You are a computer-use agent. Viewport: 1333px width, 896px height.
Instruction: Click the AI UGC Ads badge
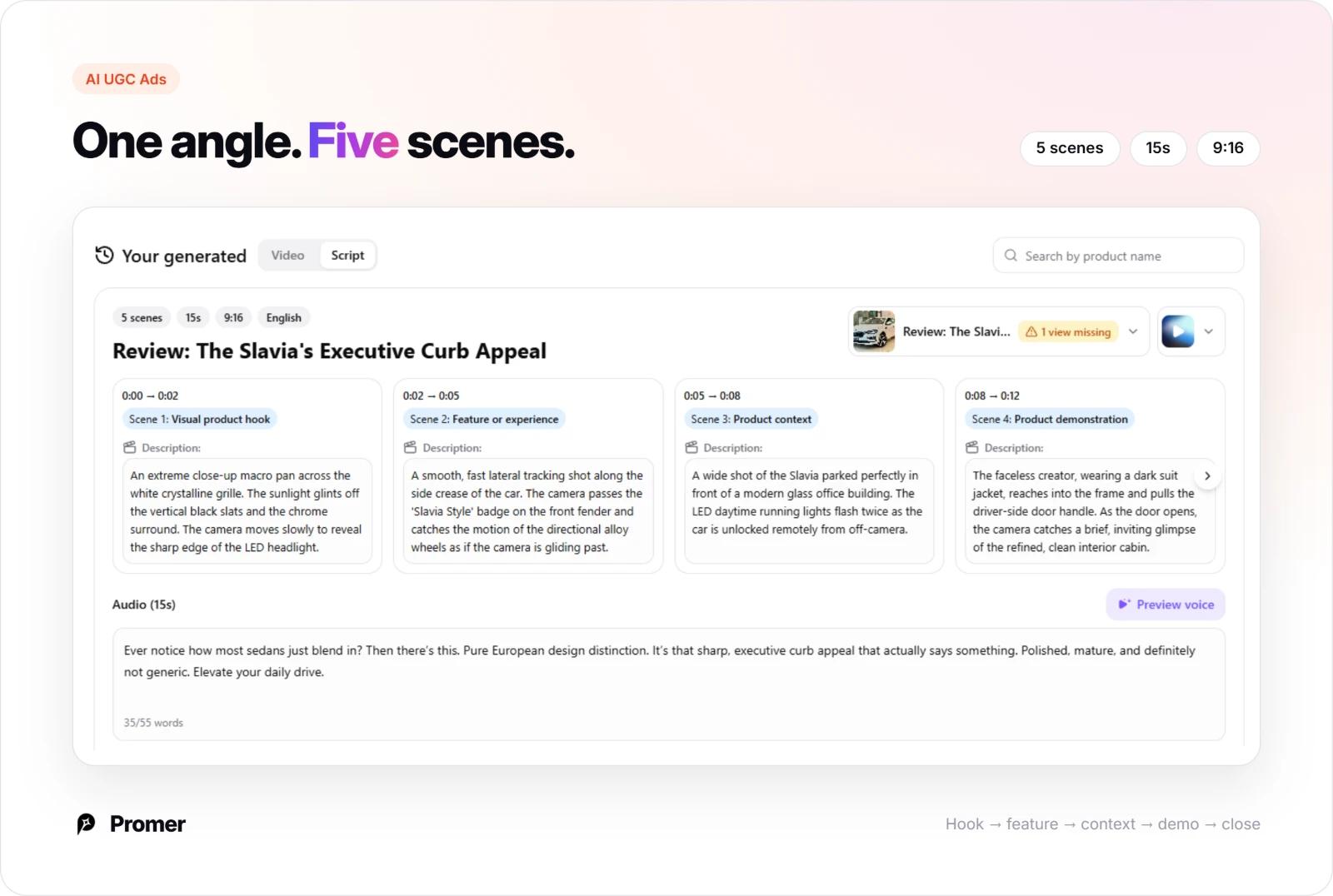click(x=126, y=79)
